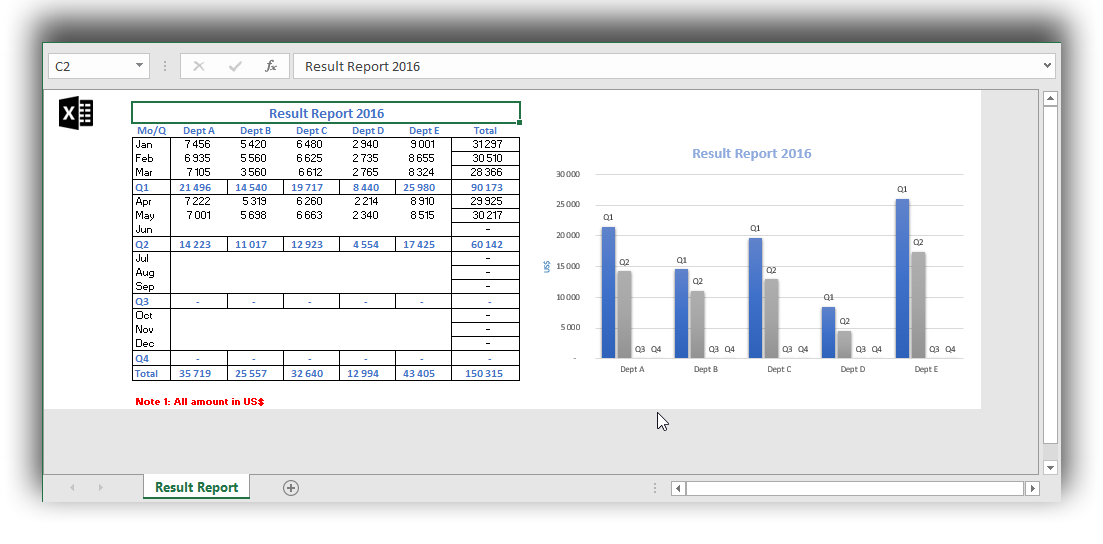1103x544 pixels.
Task: Select the grand total 150 315
Action: pyautogui.click(x=485, y=373)
